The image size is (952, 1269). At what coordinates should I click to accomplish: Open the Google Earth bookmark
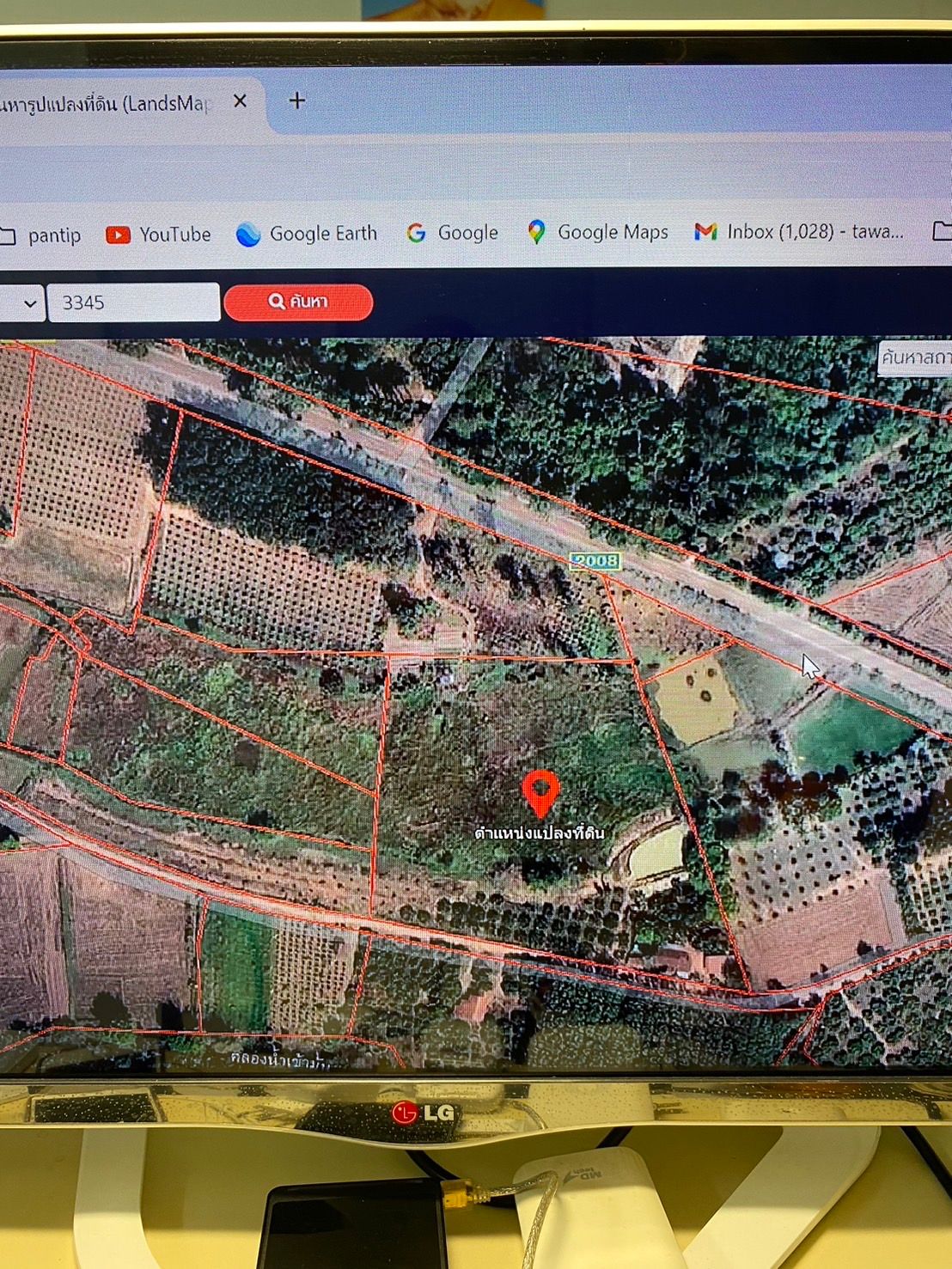click(307, 234)
